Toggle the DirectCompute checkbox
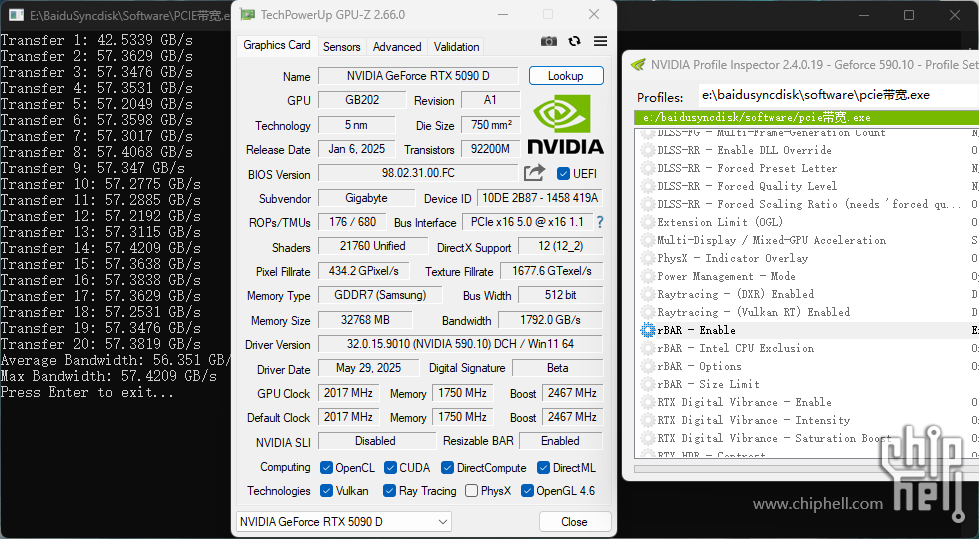Image resolution: width=979 pixels, height=539 pixels. coord(447,467)
